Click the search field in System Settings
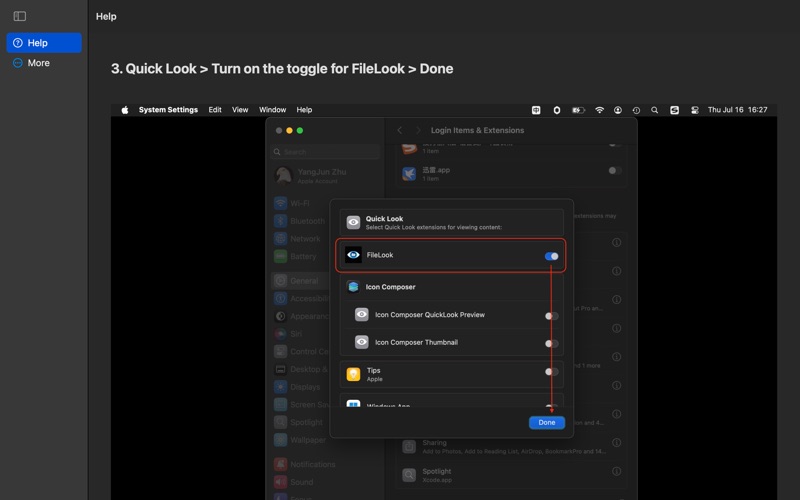800x500 pixels. pyautogui.click(x=326, y=152)
